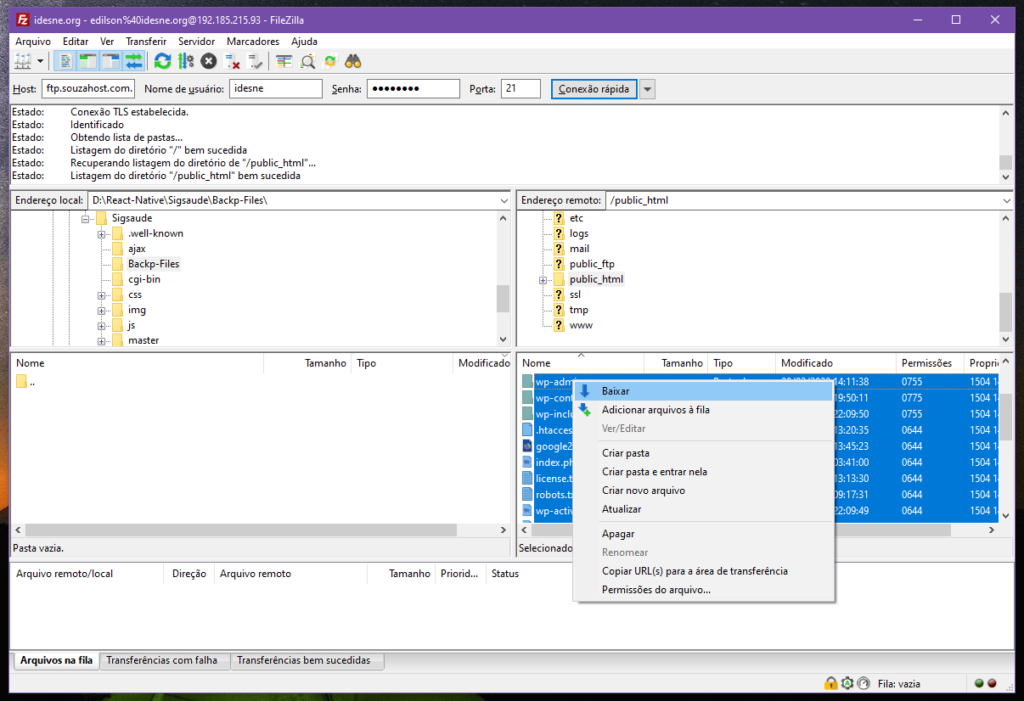
Task: Click the question-mark icon beside etc
Action: tap(559, 218)
